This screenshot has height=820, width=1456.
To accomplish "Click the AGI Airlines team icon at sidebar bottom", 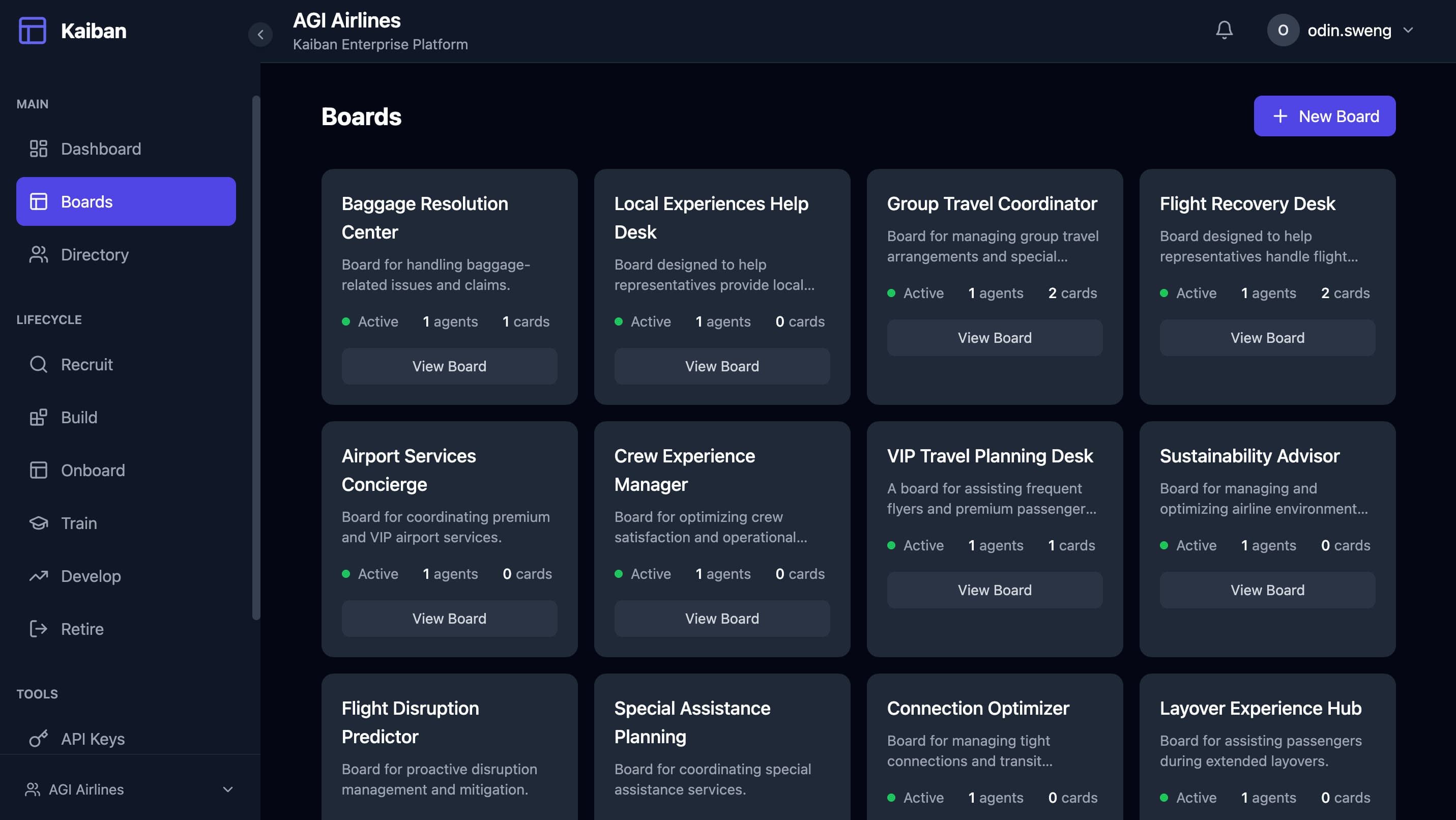I will coord(32,789).
